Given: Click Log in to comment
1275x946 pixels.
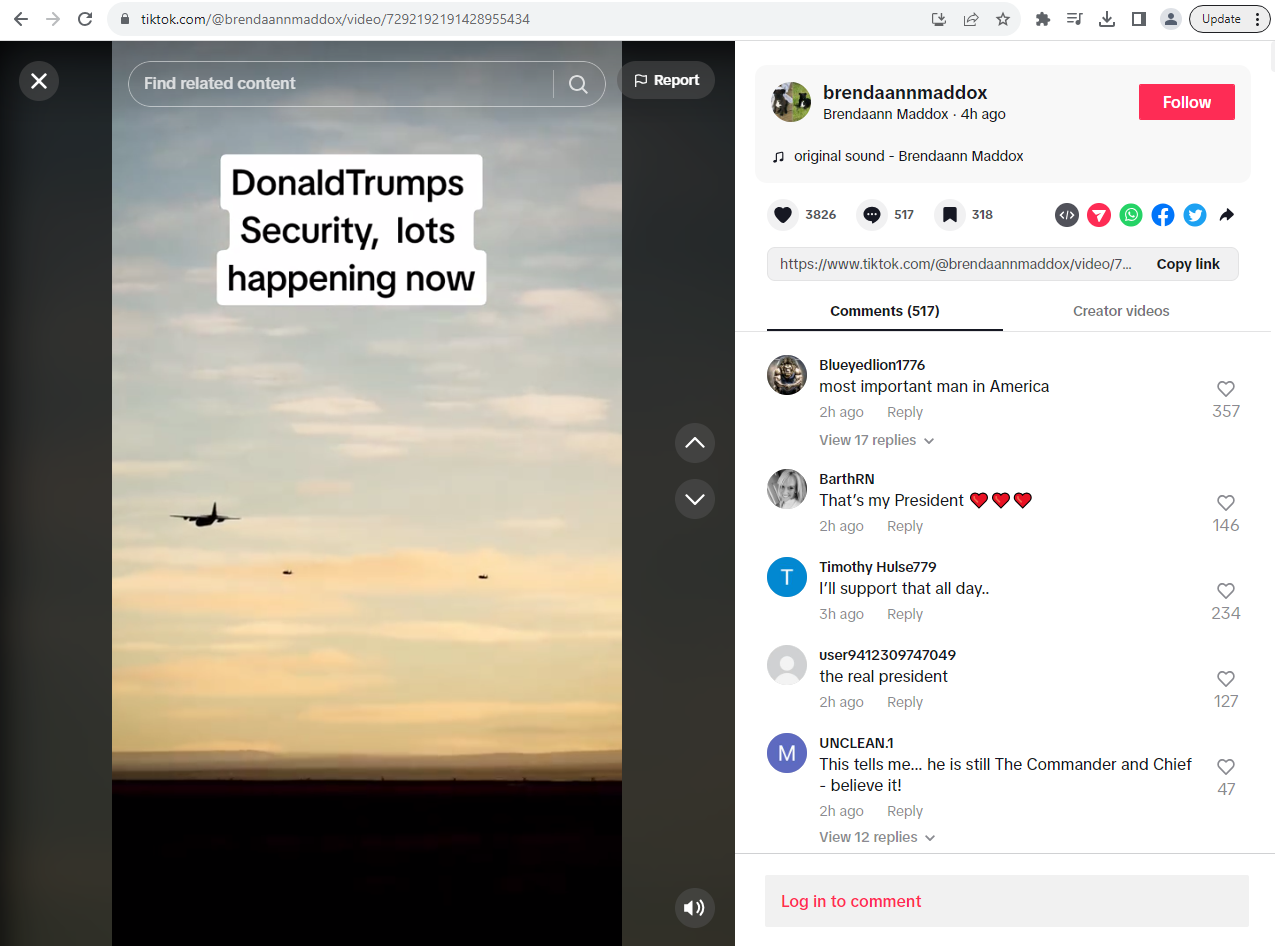Looking at the screenshot, I should [1007, 901].
